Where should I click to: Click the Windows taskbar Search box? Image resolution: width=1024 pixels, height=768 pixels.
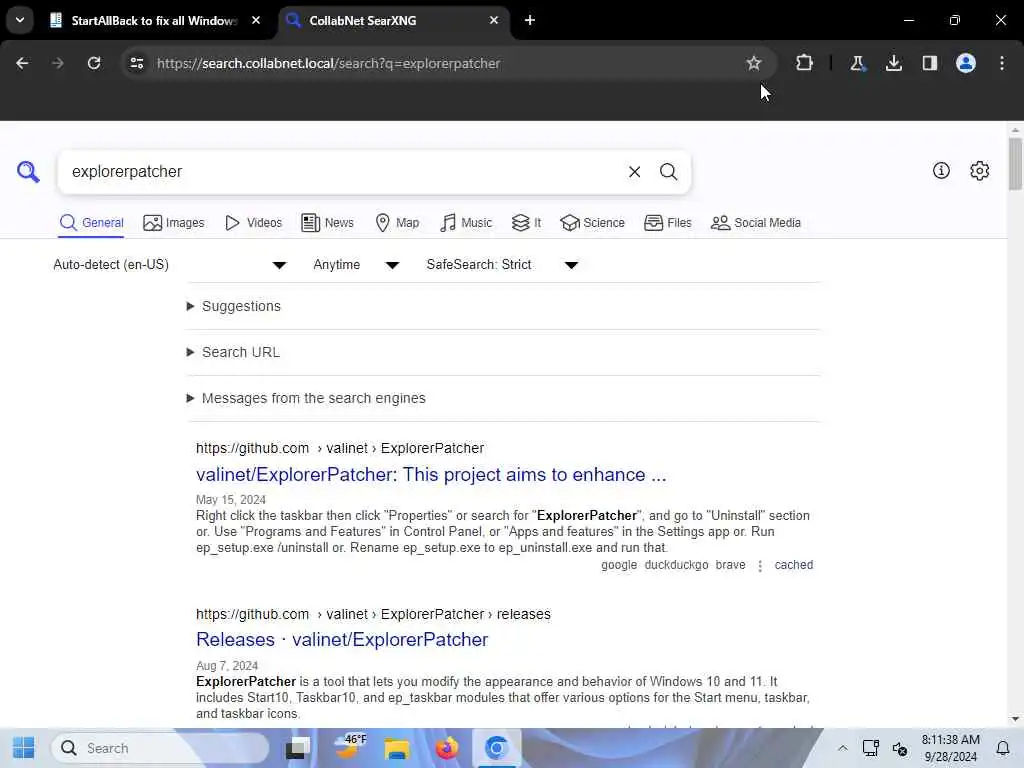click(160, 748)
